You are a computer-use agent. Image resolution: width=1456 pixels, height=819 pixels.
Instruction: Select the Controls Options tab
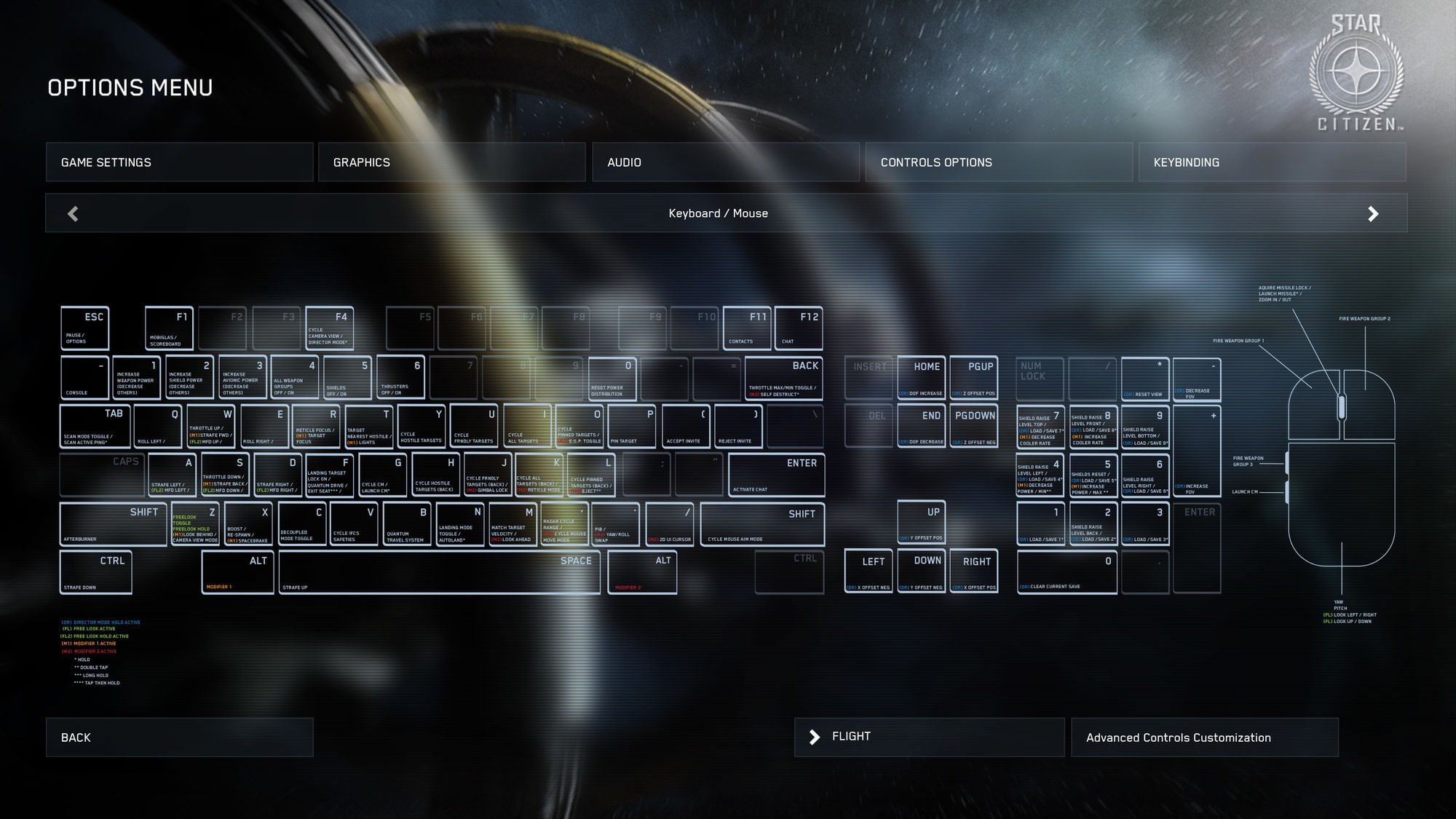(x=999, y=162)
